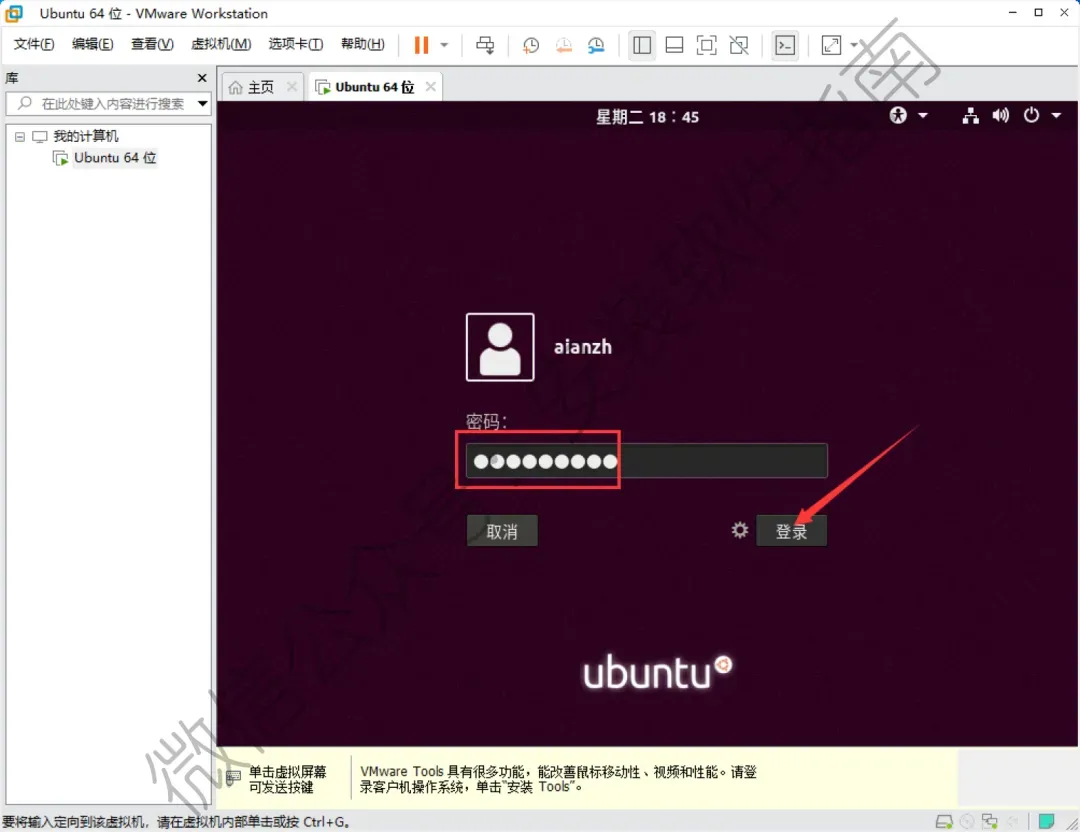Click the sound card status bar icon

tap(1013, 821)
